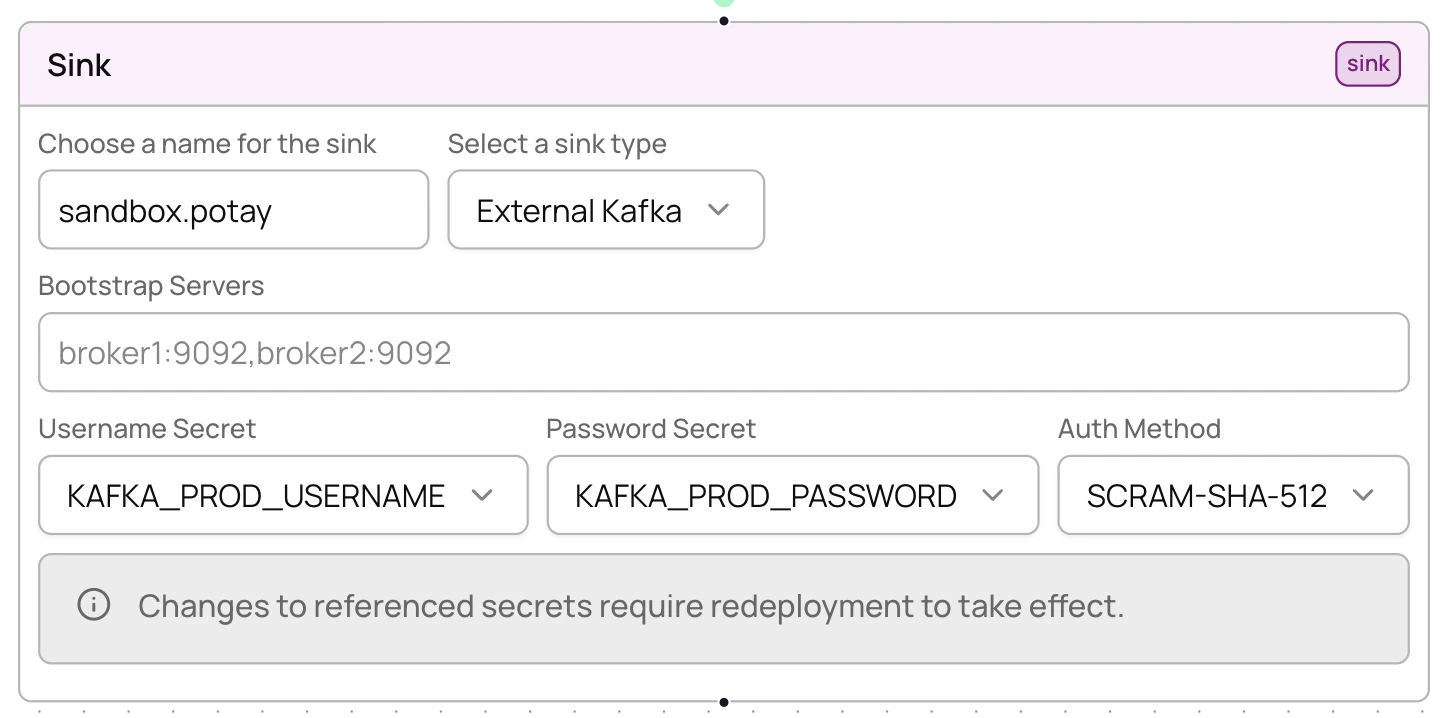Open the External Kafka sink type selector
1450x718 pixels.
605,210
